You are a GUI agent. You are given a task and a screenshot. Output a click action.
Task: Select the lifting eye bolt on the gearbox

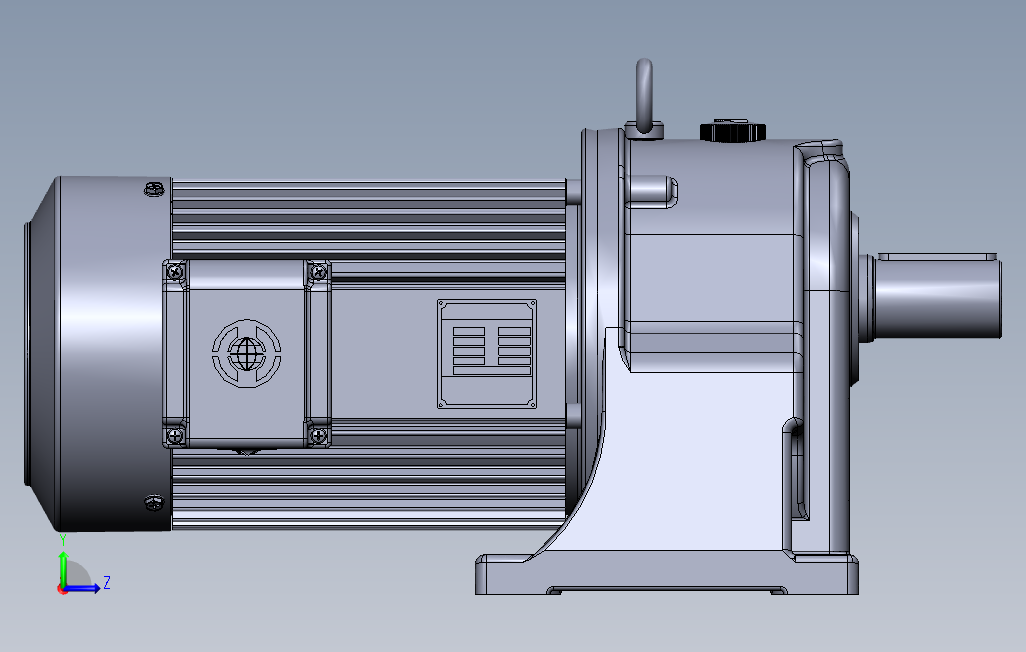(644, 99)
